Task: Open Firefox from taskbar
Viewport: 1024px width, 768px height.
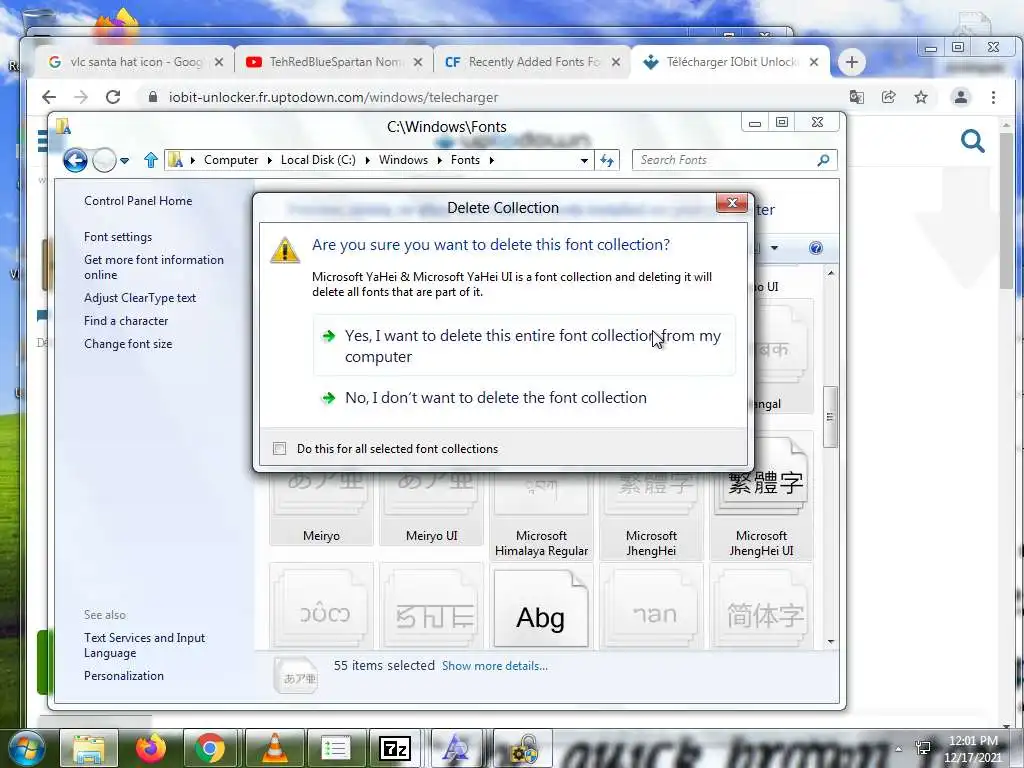Action: coord(150,749)
